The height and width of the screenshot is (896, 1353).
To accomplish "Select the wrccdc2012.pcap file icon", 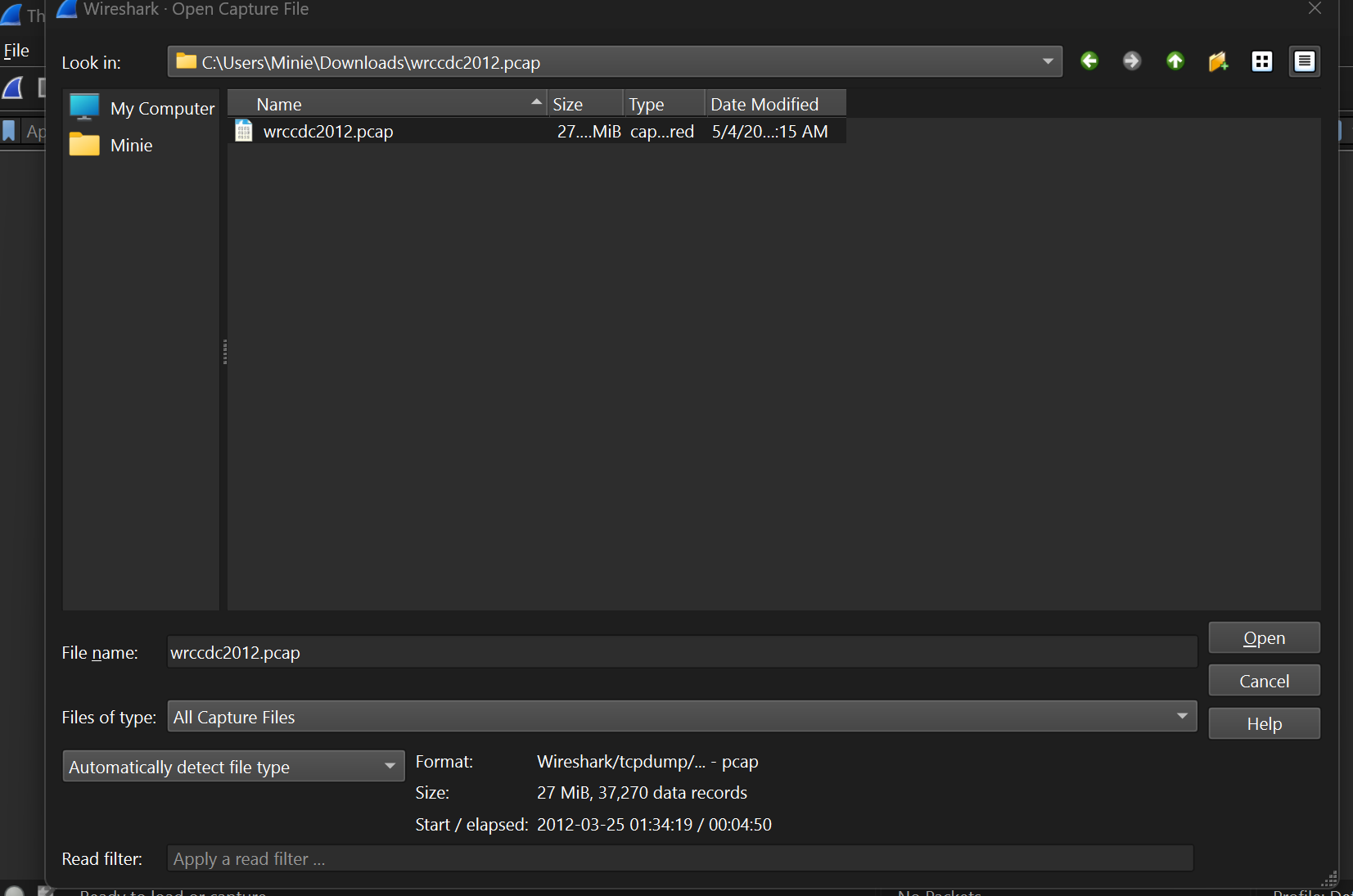I will click(x=244, y=131).
